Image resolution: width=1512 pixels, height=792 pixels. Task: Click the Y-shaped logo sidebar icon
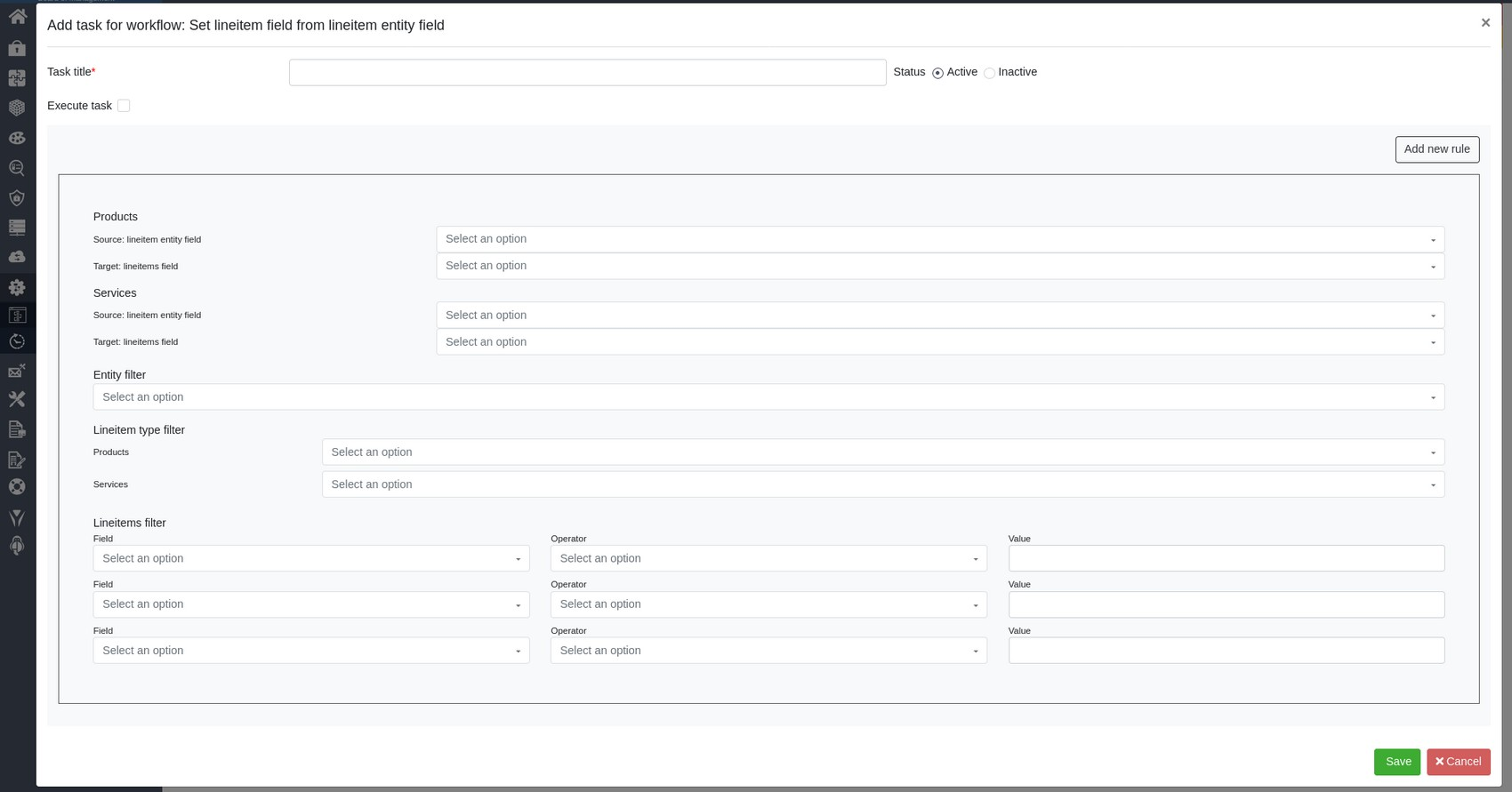[x=17, y=517]
